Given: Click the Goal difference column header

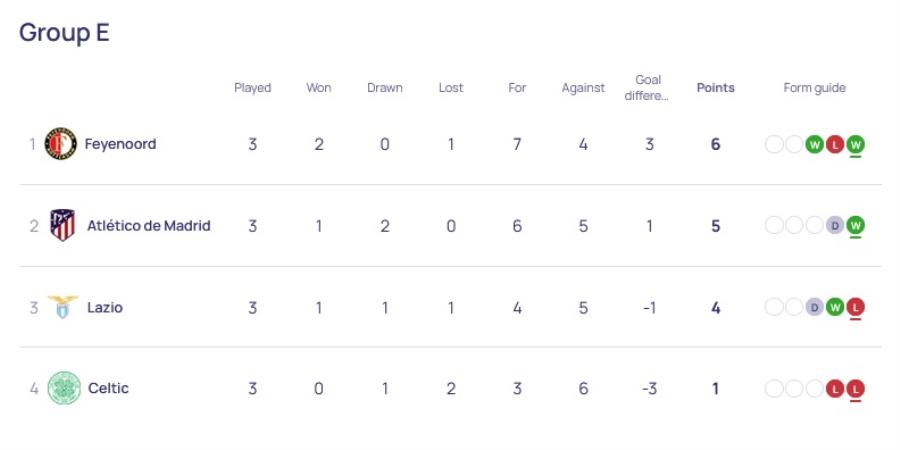Looking at the screenshot, I should click(x=648, y=88).
